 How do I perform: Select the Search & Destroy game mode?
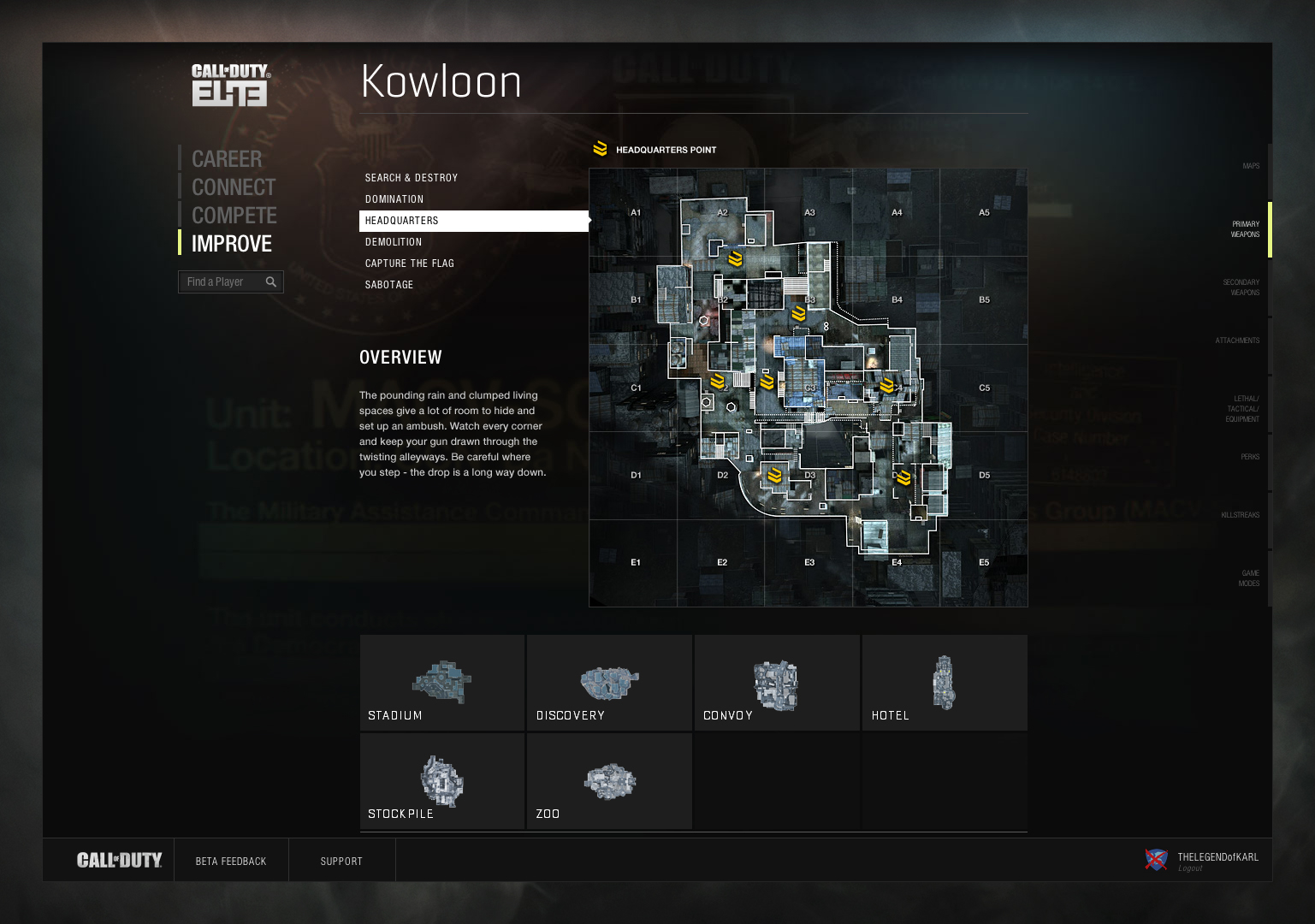click(x=412, y=178)
